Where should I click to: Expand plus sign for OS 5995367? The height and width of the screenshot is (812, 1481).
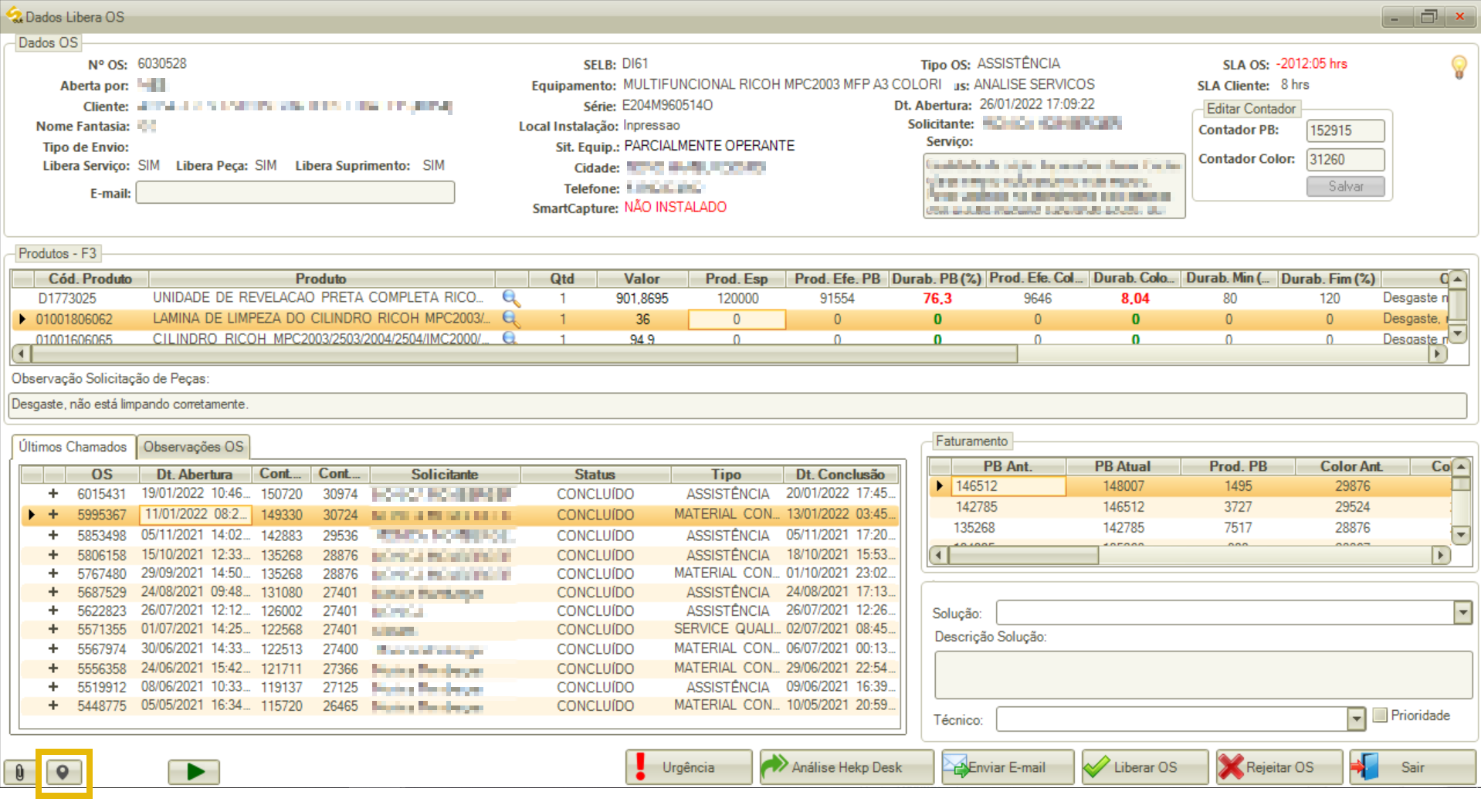point(53,515)
